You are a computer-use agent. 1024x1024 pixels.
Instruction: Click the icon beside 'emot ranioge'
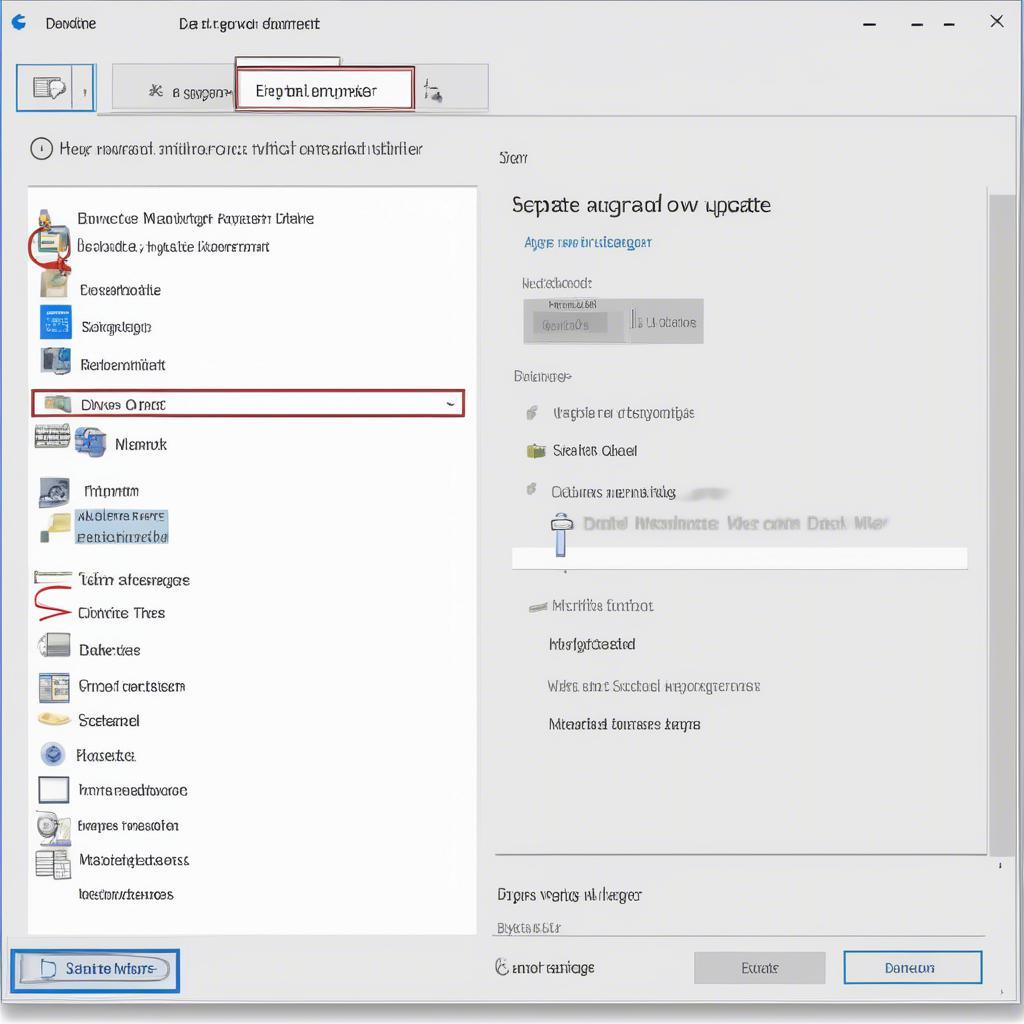pyautogui.click(x=502, y=967)
